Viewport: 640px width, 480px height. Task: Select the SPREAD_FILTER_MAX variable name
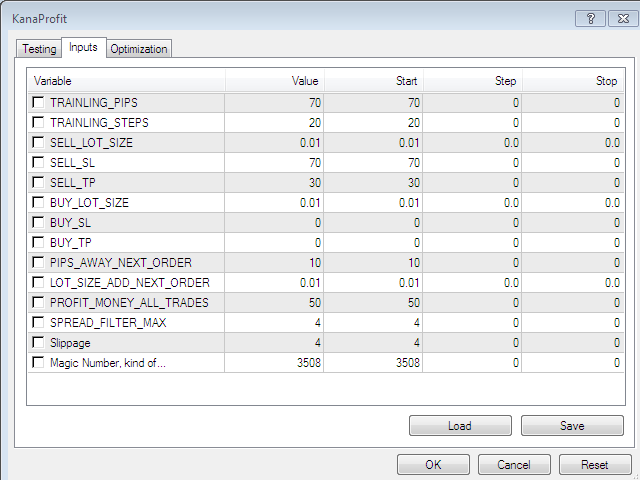click(108, 322)
